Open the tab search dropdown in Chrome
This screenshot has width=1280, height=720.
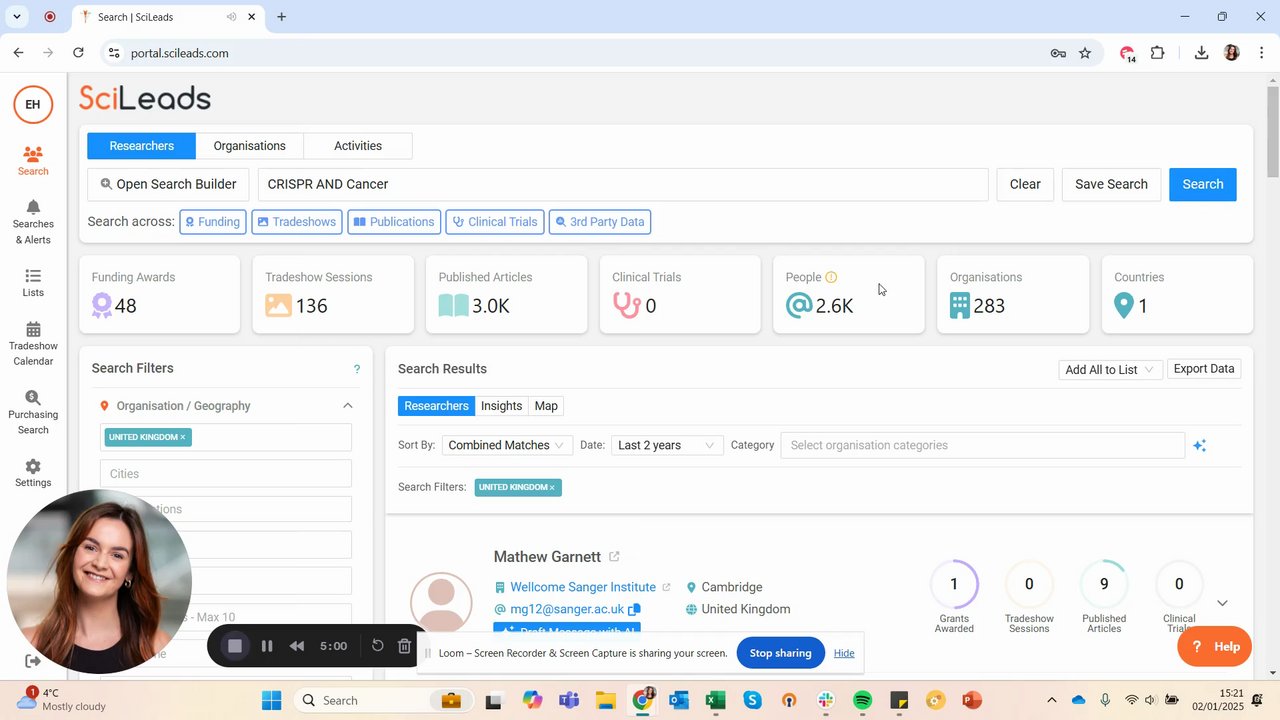point(17,17)
